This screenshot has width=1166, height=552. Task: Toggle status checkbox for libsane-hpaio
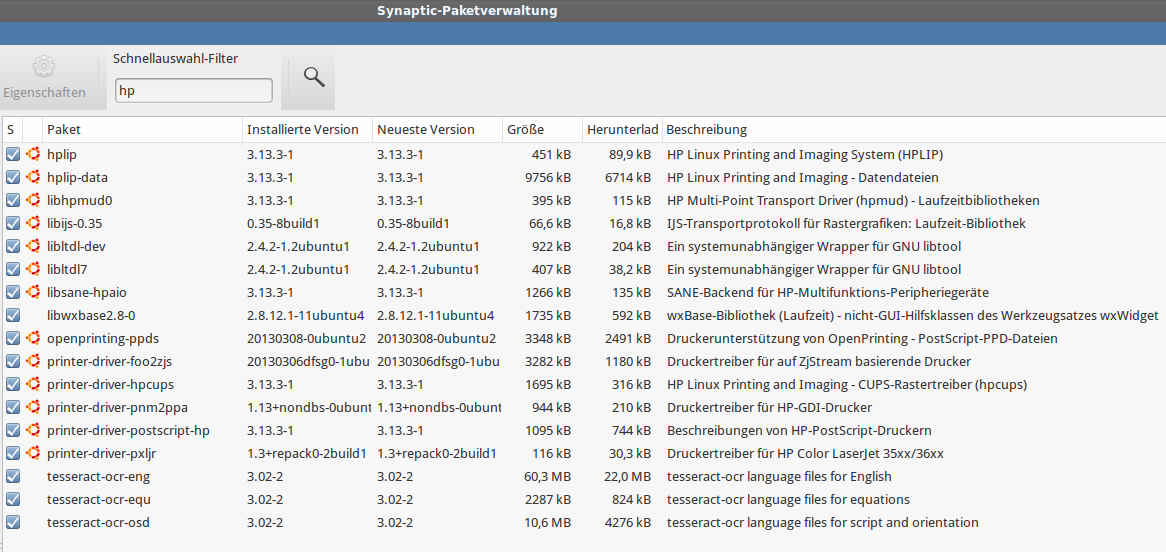point(13,292)
